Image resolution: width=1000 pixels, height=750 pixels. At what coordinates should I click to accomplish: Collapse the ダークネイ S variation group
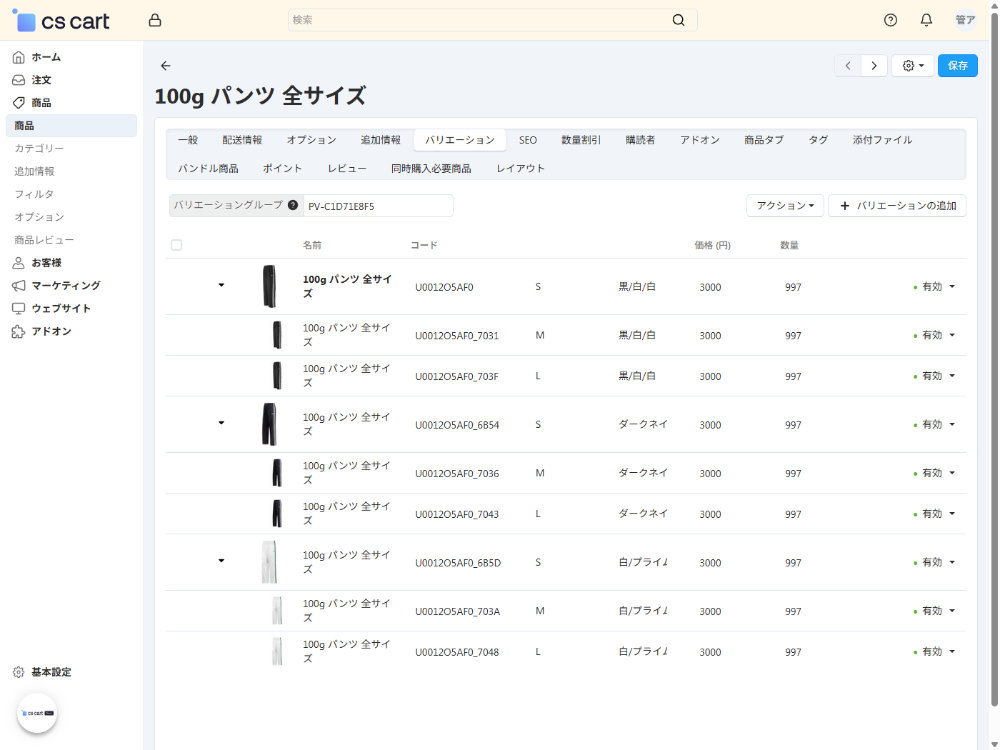[x=221, y=423]
